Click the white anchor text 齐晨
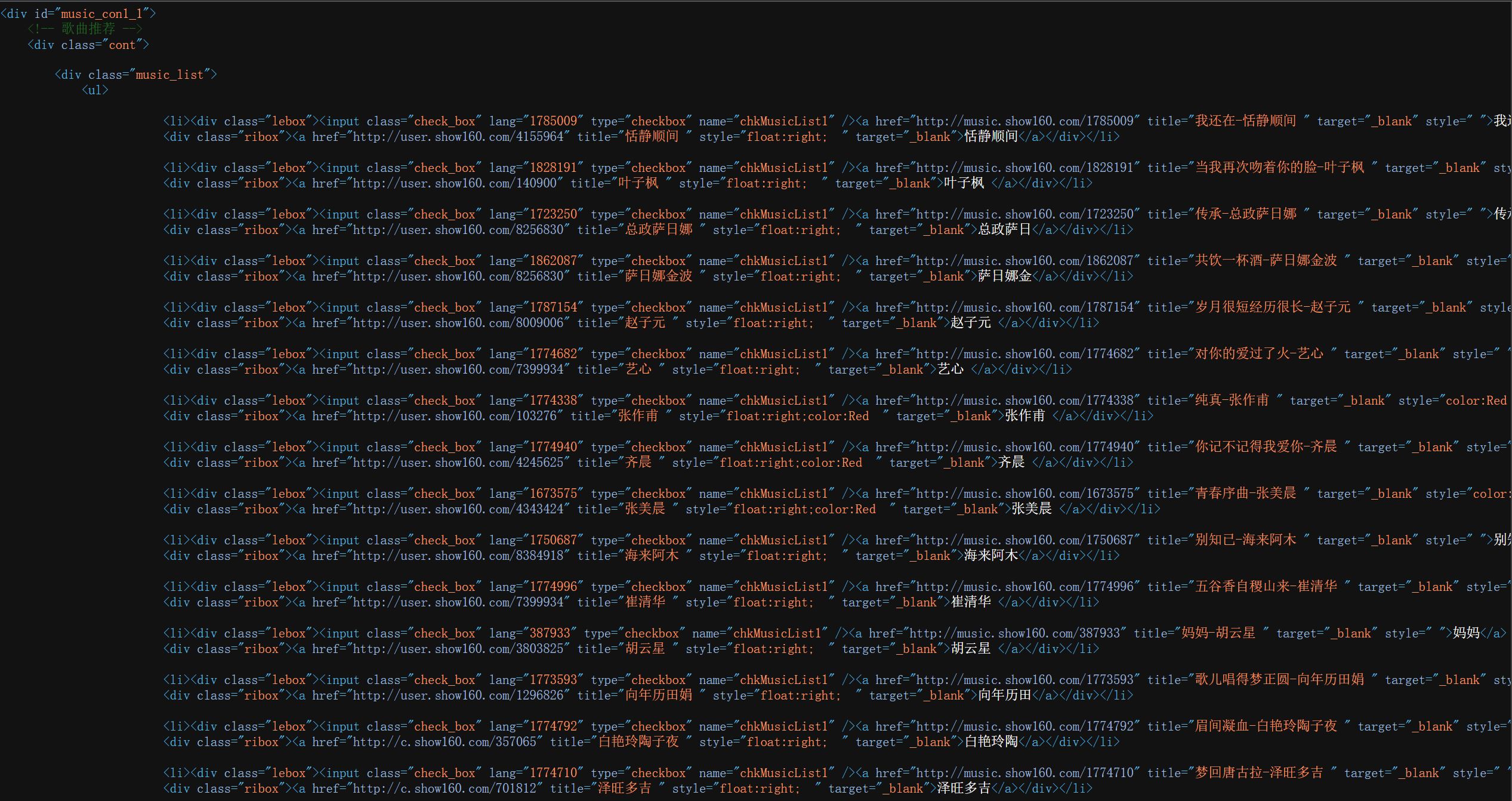This screenshot has width=1512, height=801. (1011, 463)
